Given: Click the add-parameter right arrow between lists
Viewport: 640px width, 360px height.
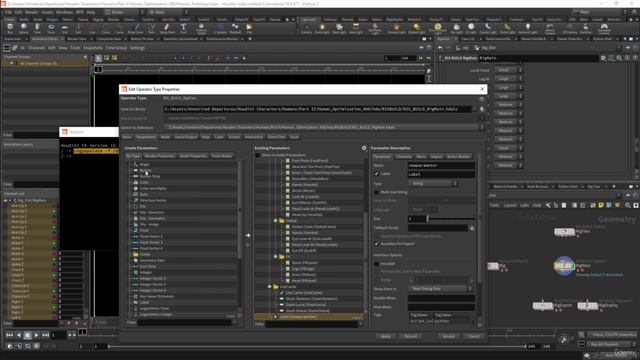Looking at the screenshot, I should pyautogui.click(x=248, y=235).
